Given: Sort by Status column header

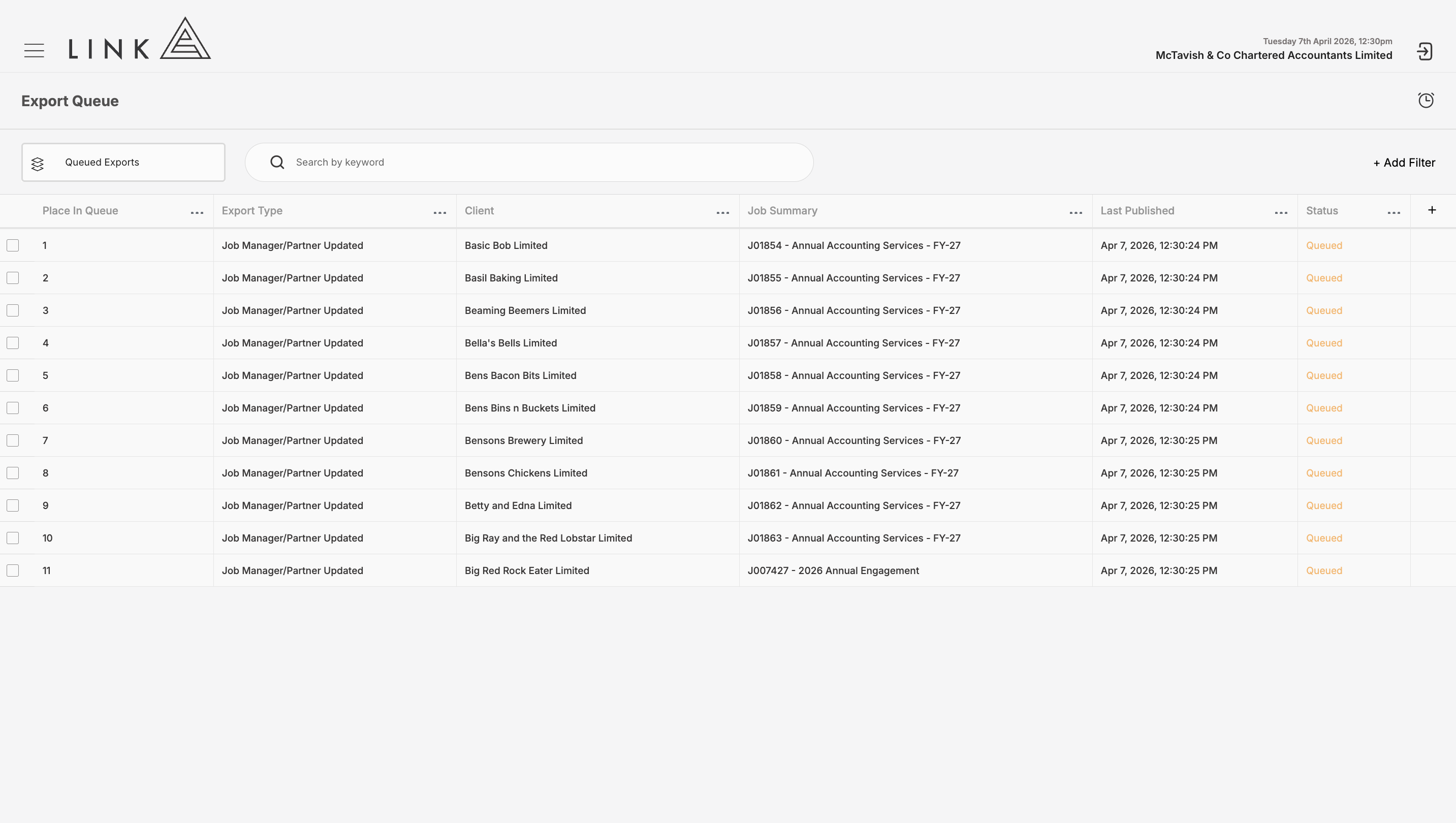Looking at the screenshot, I should click(x=1321, y=211).
